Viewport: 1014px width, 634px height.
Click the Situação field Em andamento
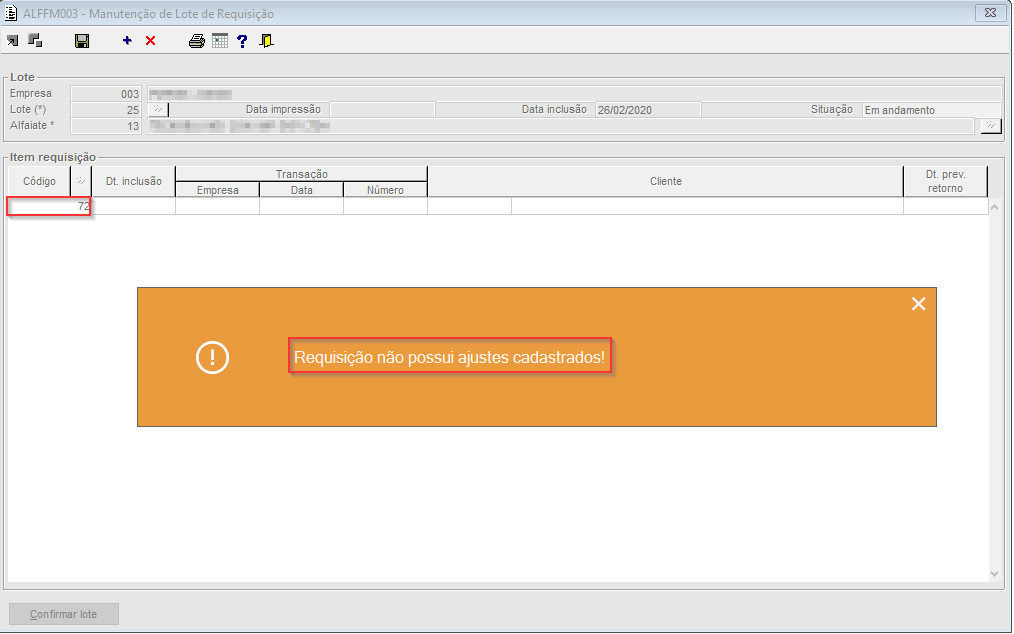[x=931, y=110]
